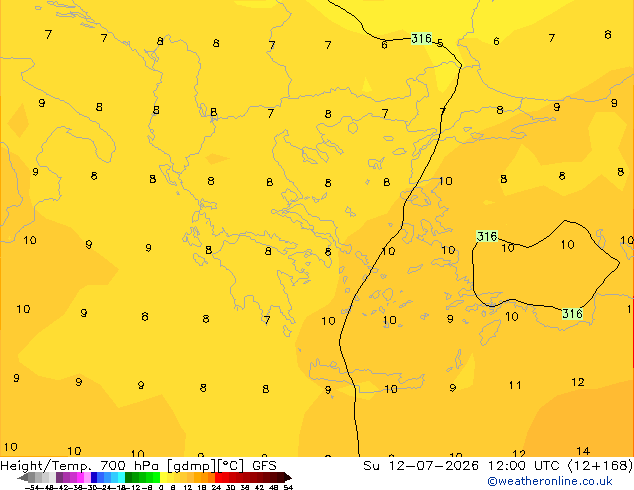634x490 pixels.
Task: Pick the cyan swatch on the color scale
Action: click(121, 477)
